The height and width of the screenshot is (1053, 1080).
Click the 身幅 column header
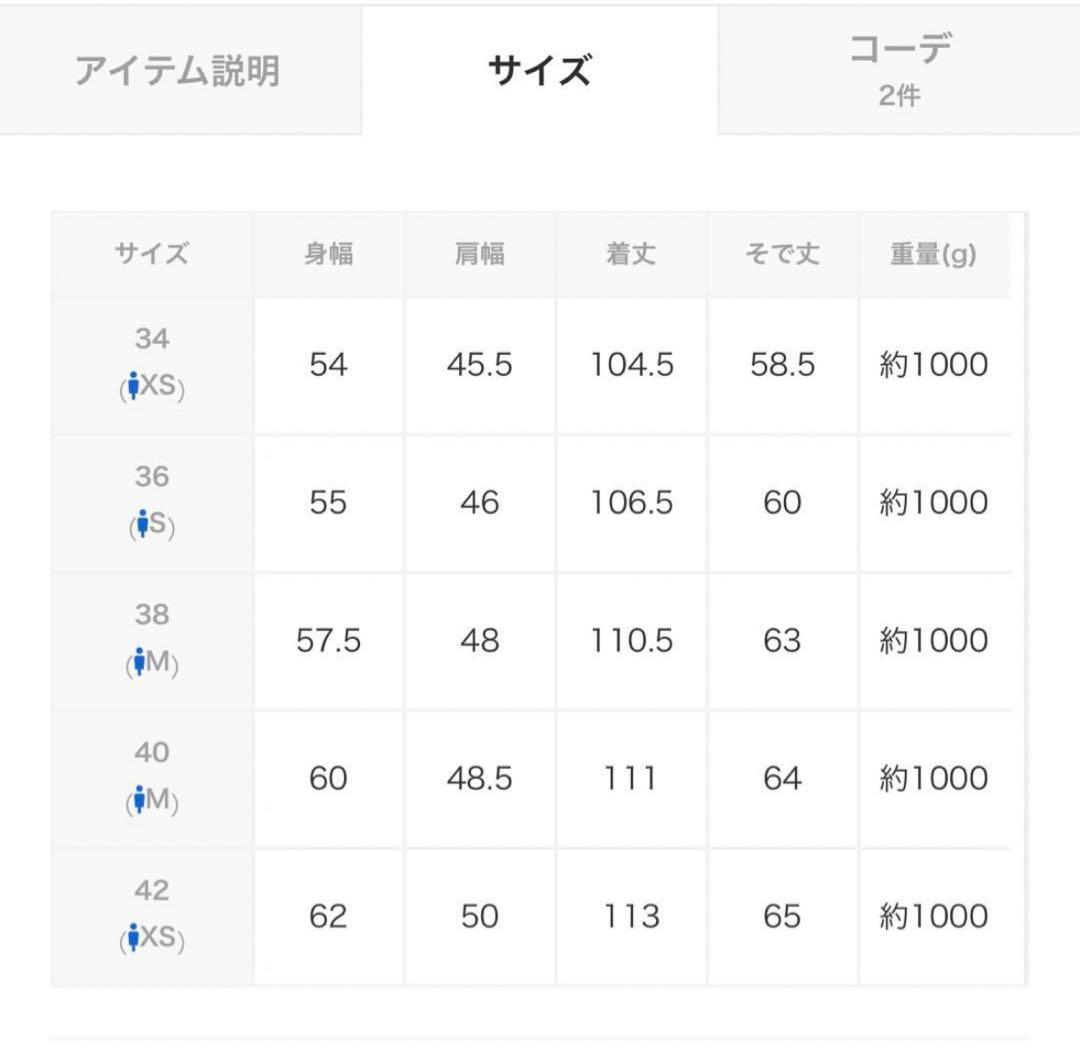328,254
